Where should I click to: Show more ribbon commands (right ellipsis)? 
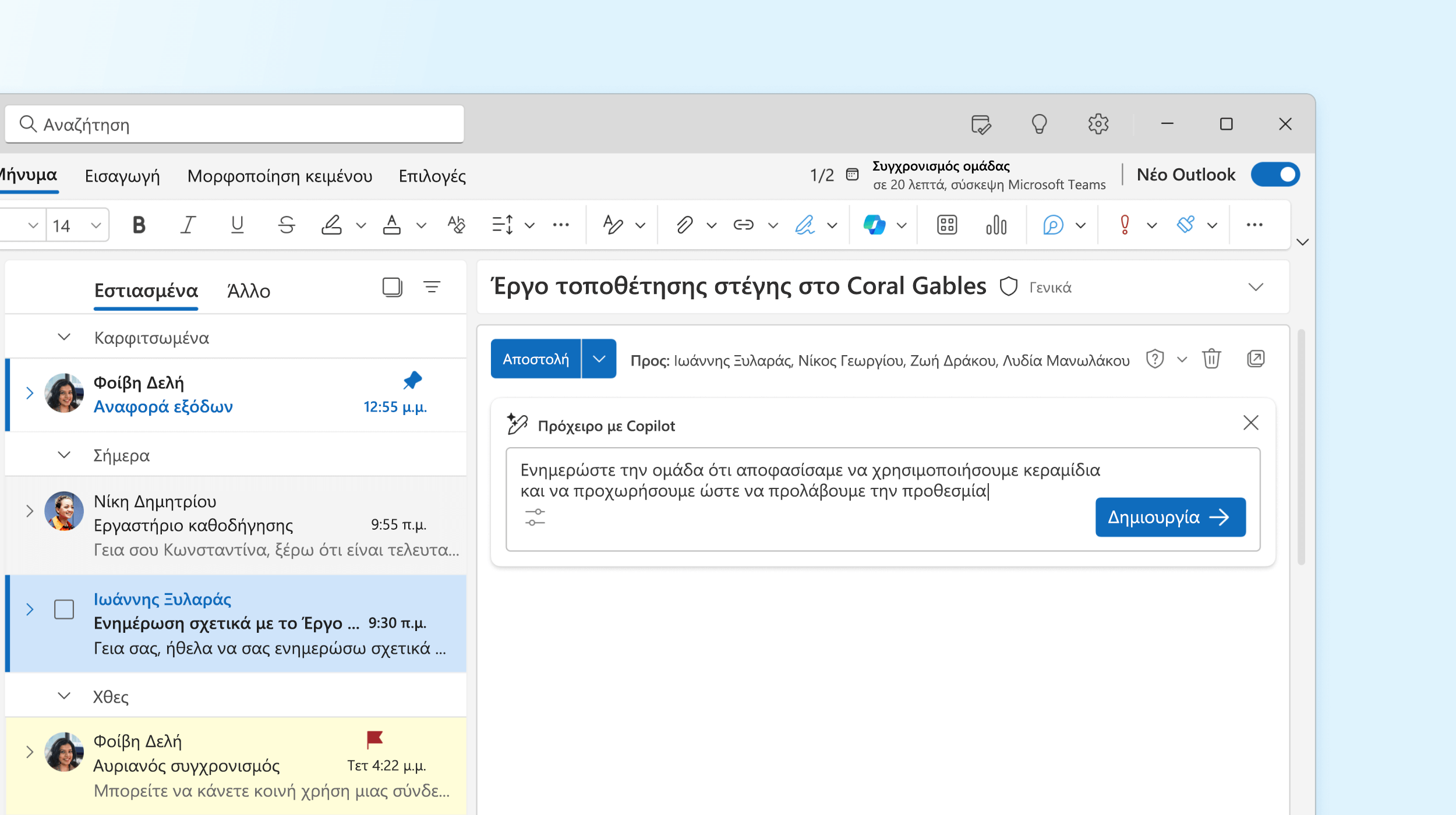coord(1254,225)
